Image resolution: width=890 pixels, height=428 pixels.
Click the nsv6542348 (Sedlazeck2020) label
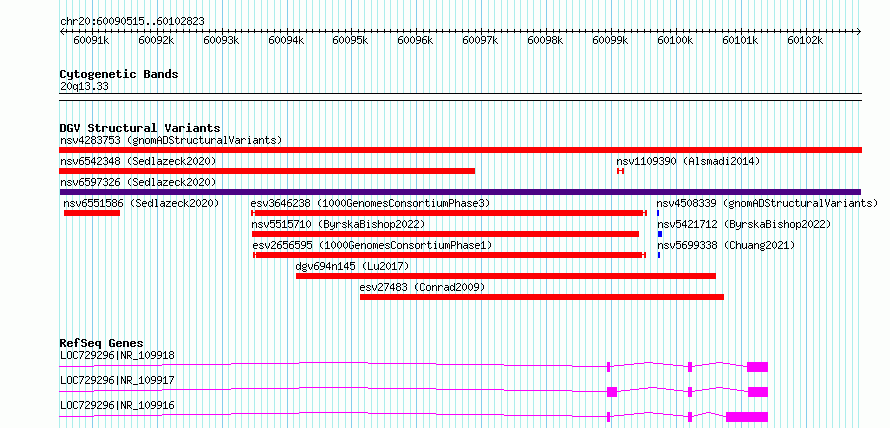138,161
